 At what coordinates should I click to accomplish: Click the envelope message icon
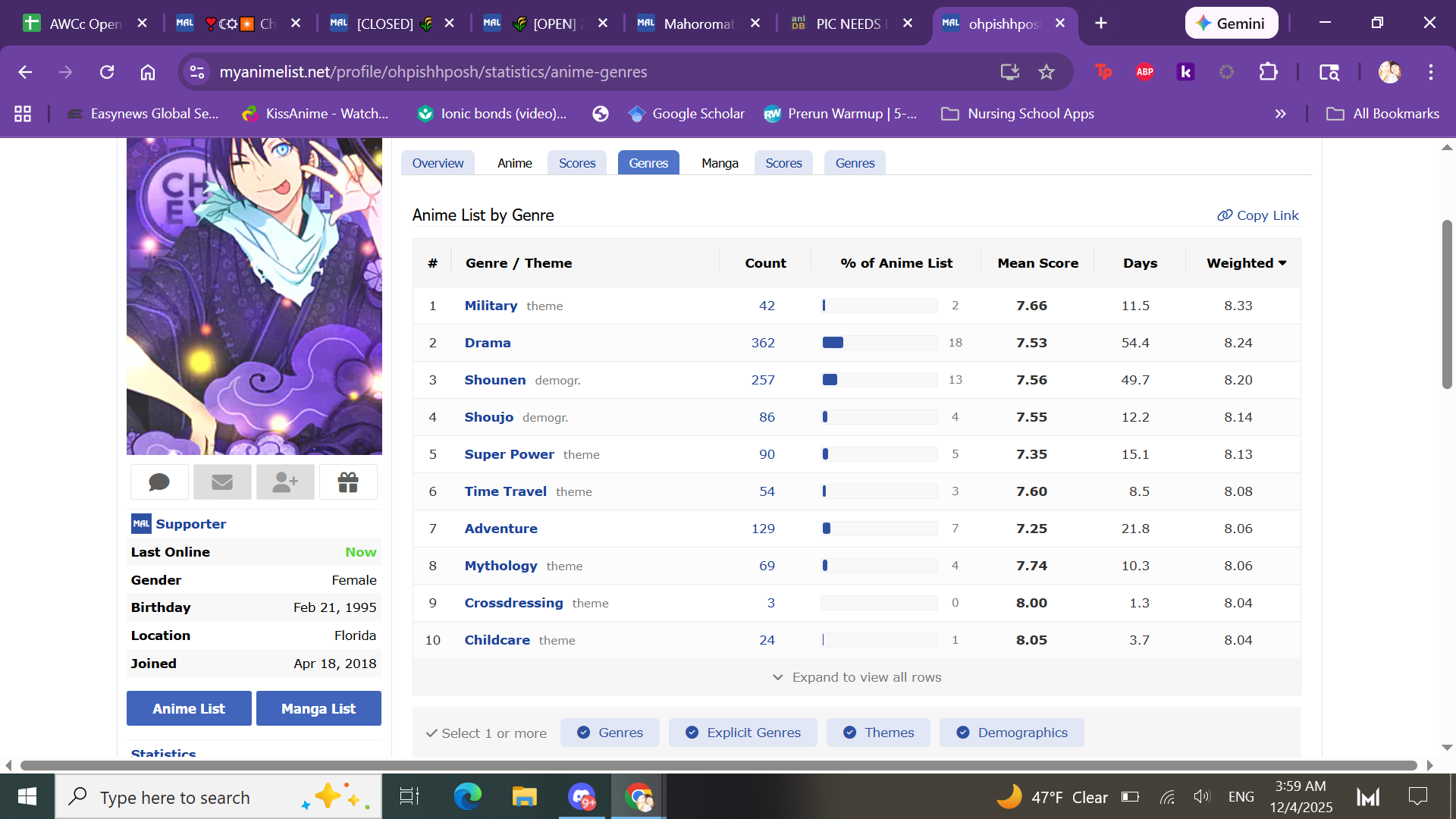click(222, 482)
